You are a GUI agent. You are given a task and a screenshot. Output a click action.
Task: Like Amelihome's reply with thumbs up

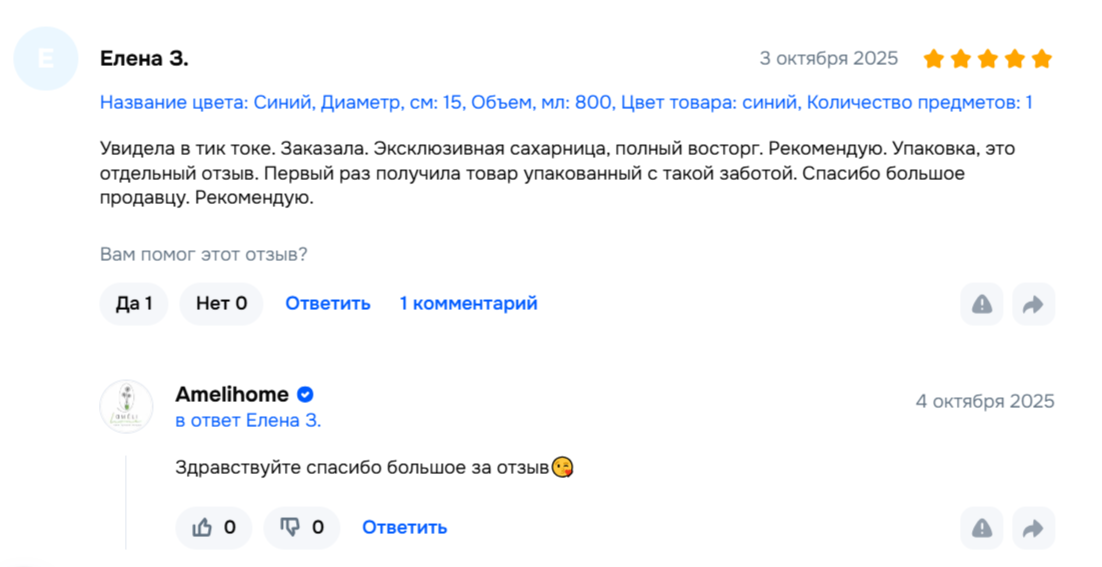pos(214,527)
